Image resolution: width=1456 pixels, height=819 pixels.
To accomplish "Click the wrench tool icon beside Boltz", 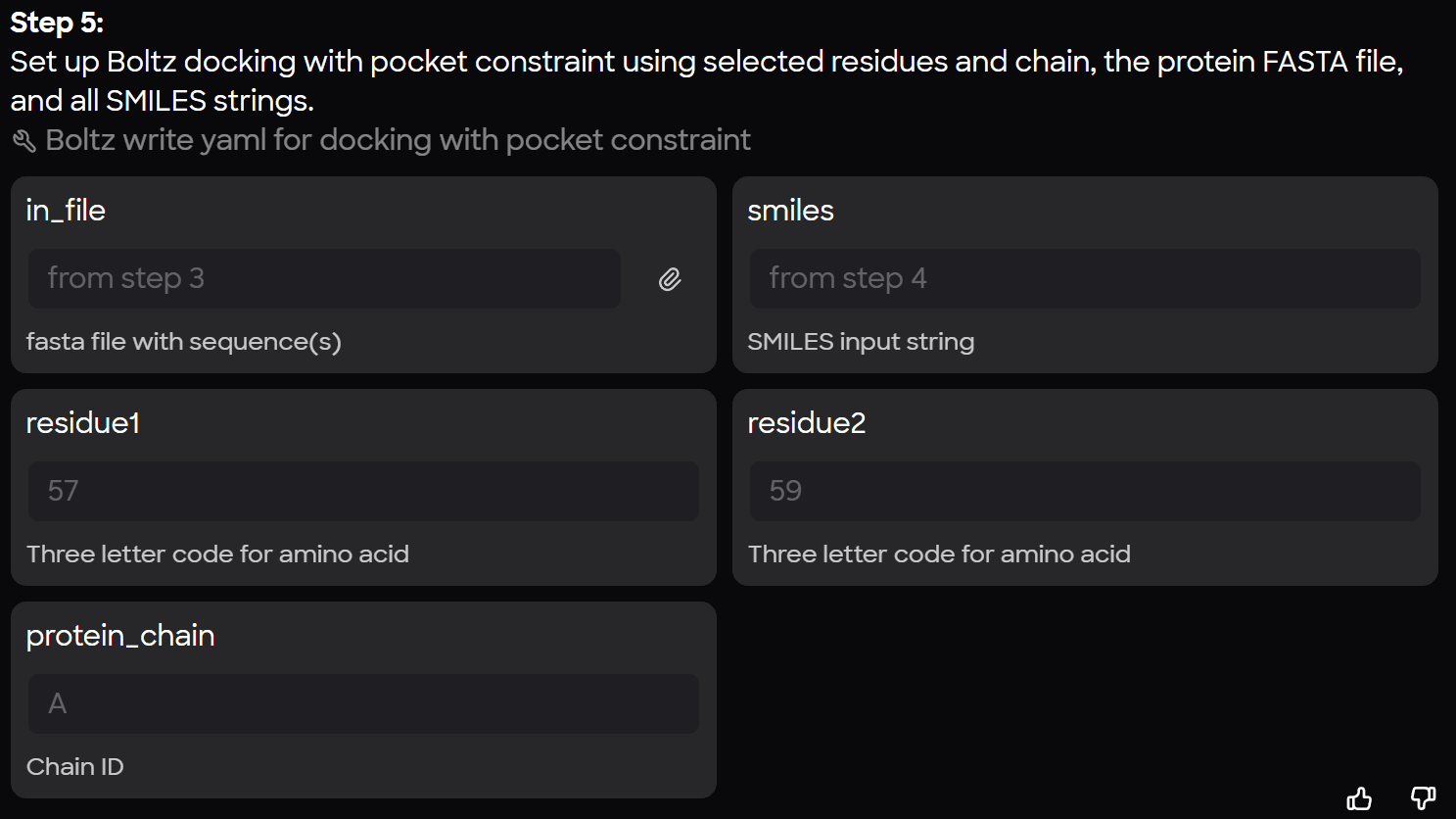I will tap(24, 141).
